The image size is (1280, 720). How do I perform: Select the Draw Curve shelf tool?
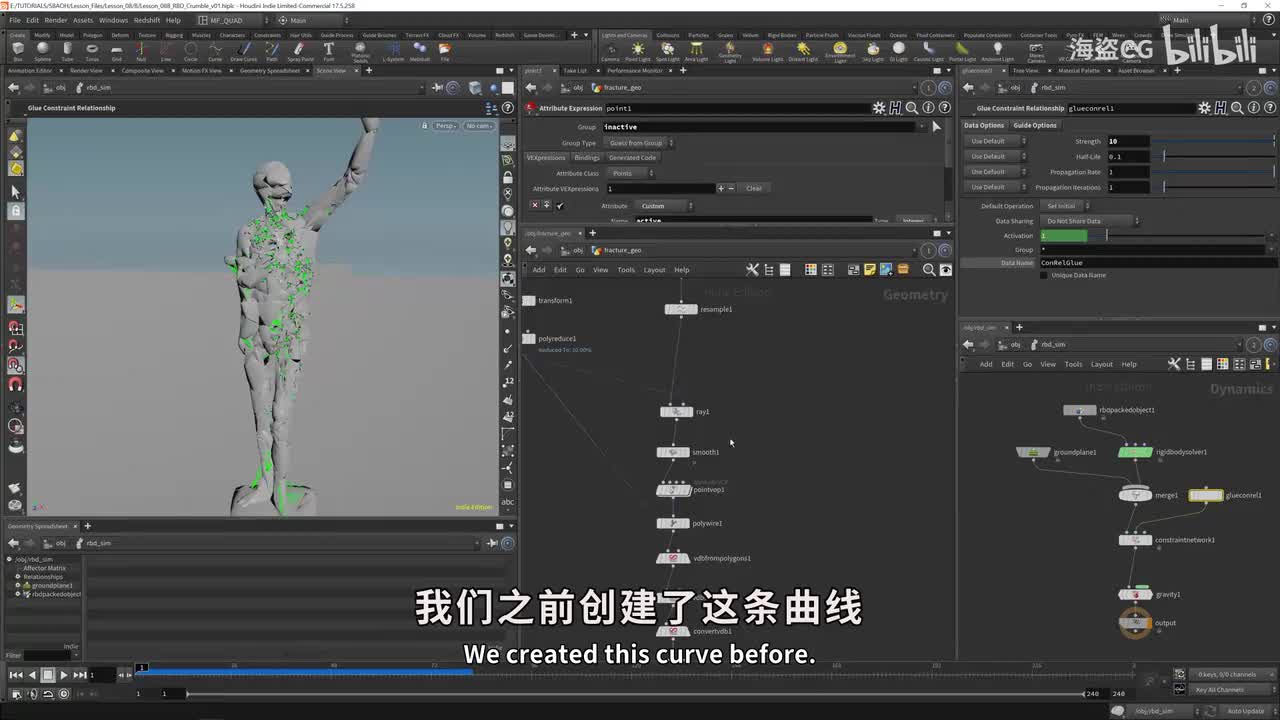[243, 50]
